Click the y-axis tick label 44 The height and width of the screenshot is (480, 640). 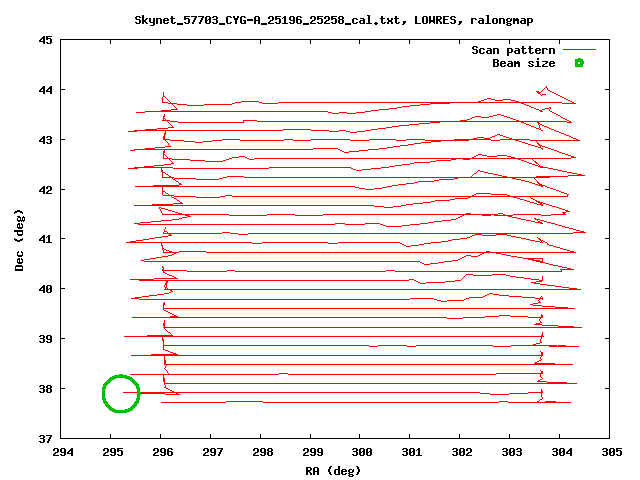[46, 90]
